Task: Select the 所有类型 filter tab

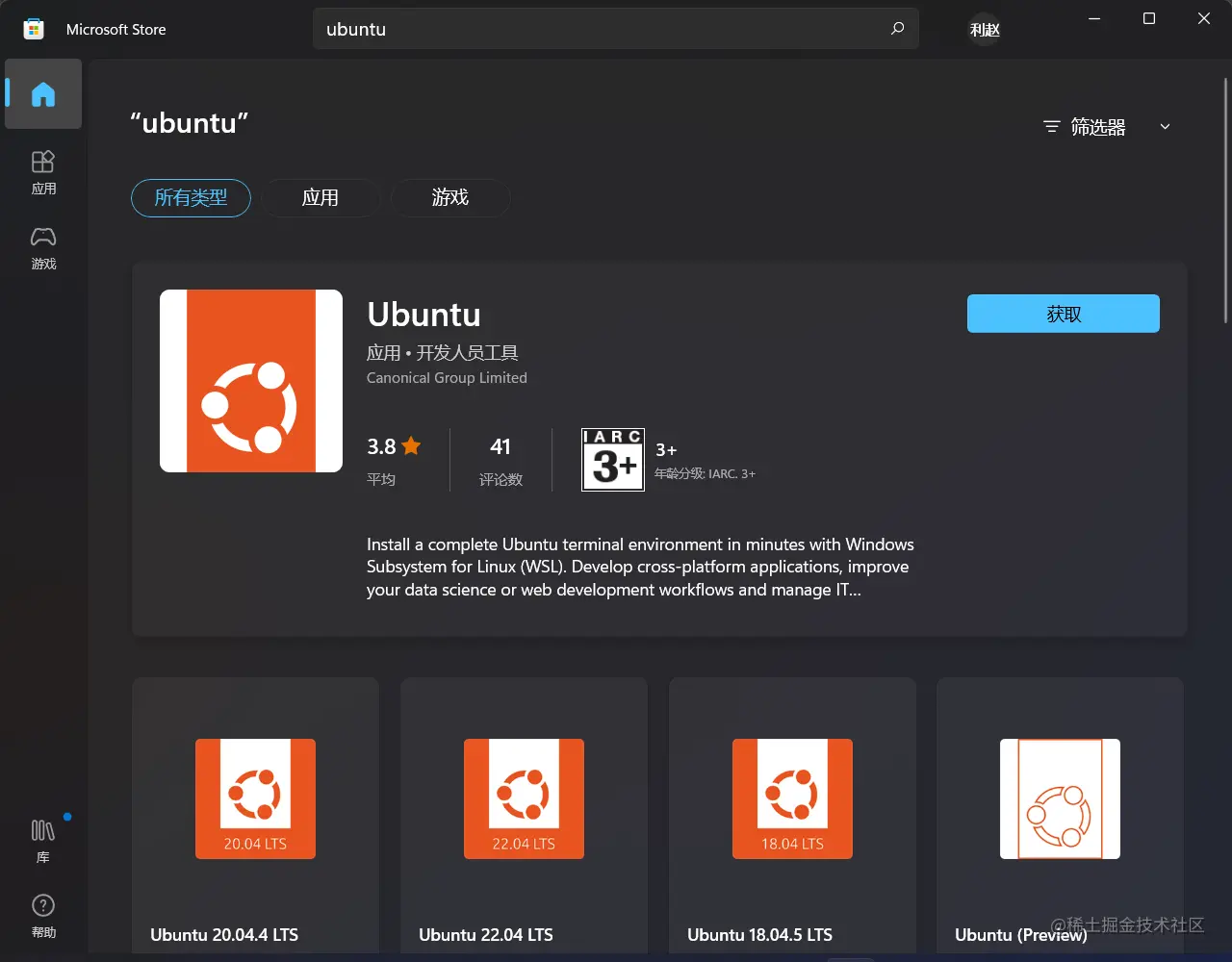Action: click(x=191, y=198)
